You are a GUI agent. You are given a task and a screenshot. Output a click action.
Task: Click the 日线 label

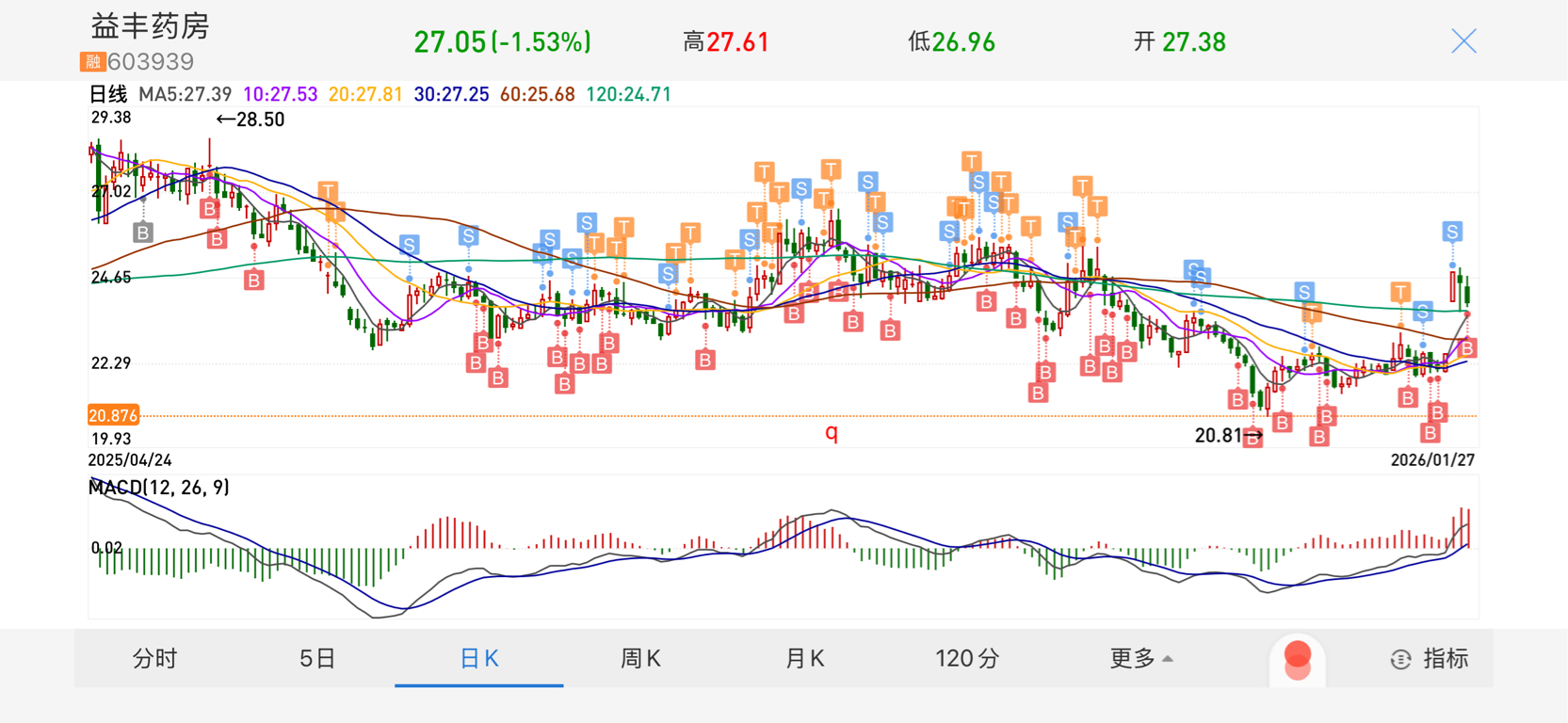[x=107, y=94]
